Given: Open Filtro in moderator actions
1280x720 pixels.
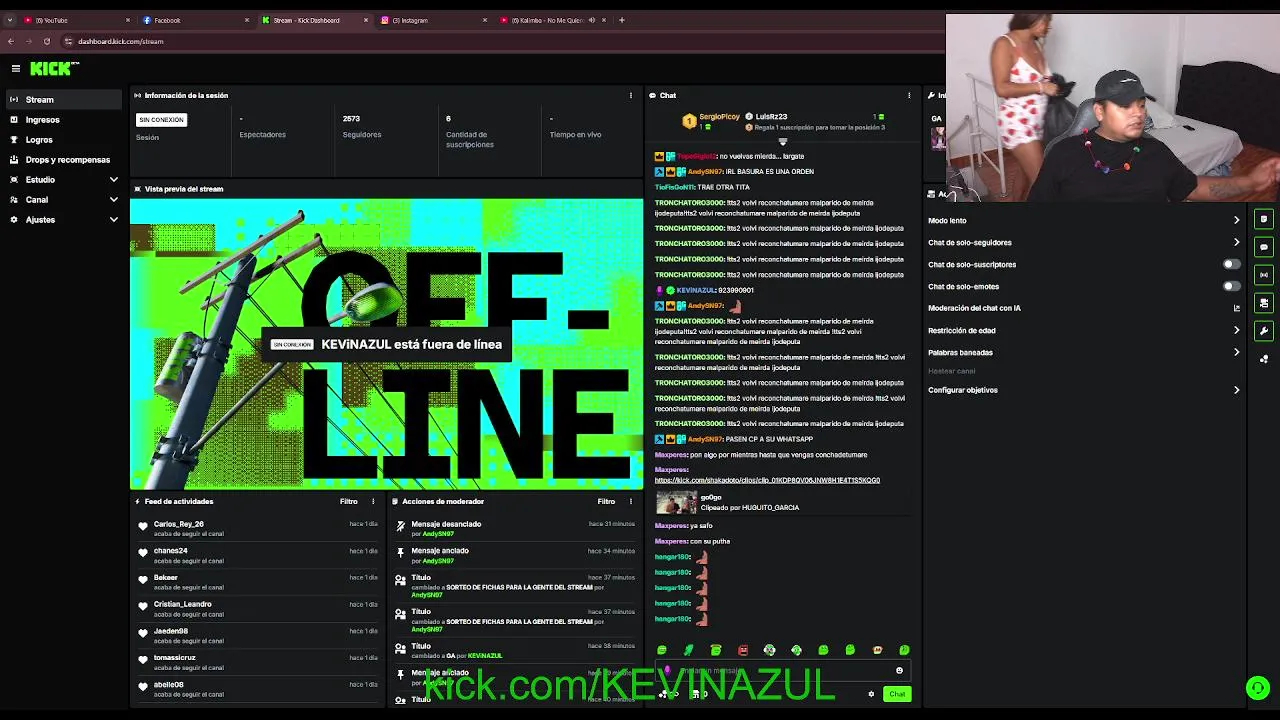Looking at the screenshot, I should pos(606,501).
